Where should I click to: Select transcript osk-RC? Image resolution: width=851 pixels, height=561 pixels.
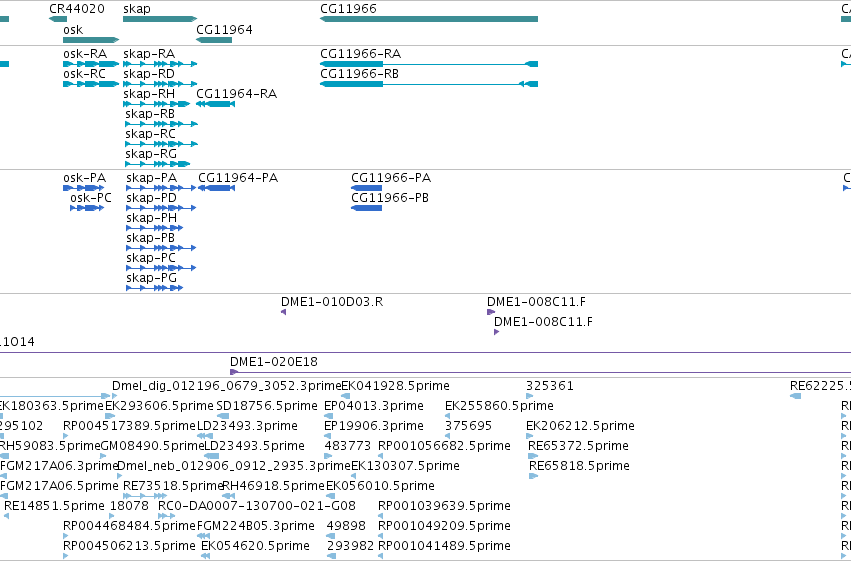91,84
